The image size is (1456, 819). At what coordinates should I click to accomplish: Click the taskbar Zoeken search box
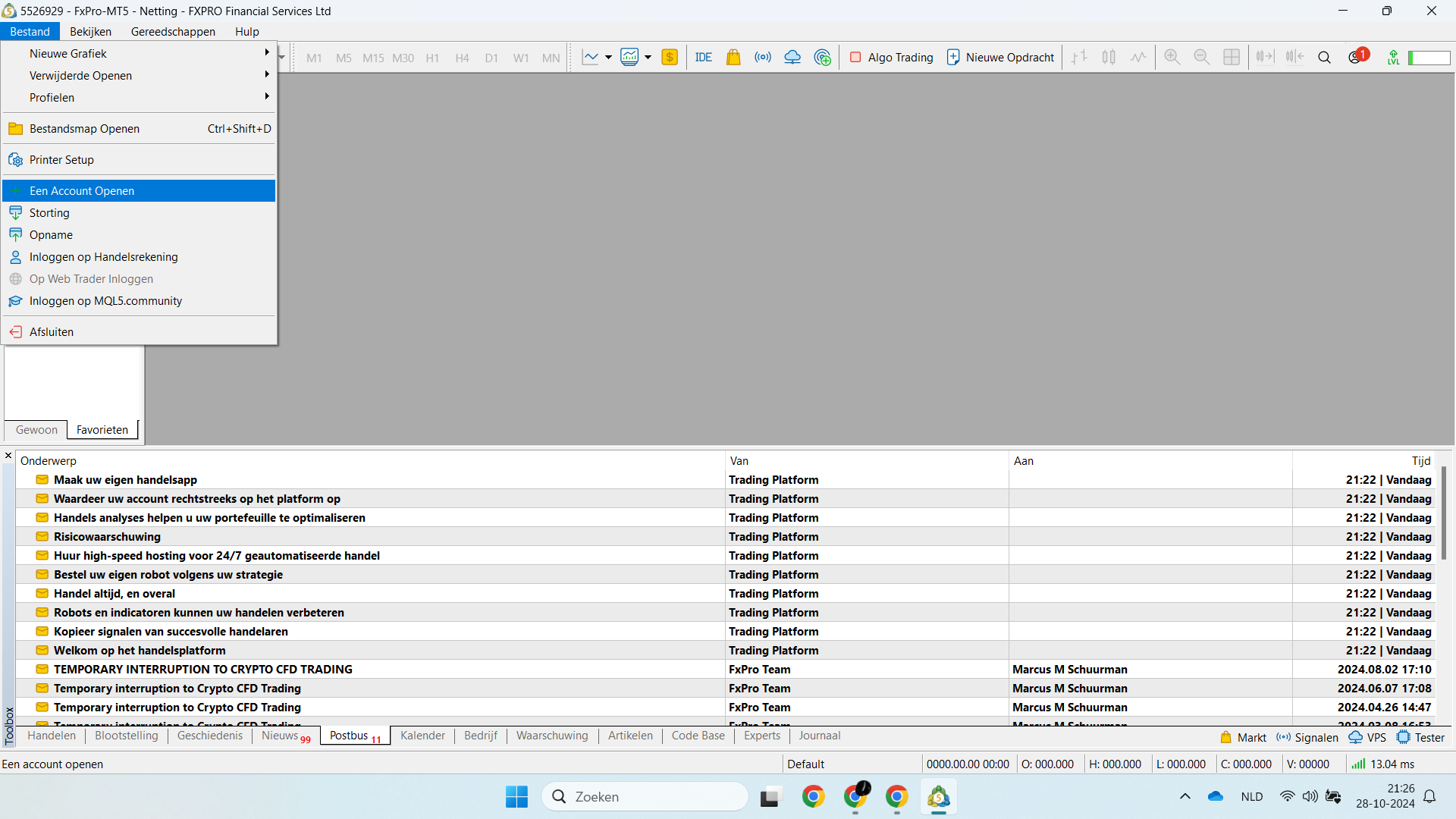click(645, 796)
